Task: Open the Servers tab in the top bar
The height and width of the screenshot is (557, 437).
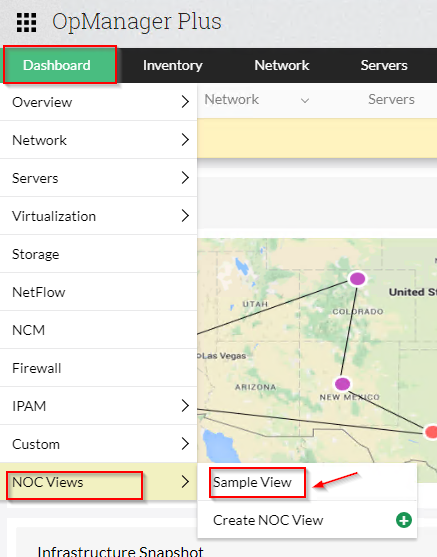Action: [x=384, y=65]
